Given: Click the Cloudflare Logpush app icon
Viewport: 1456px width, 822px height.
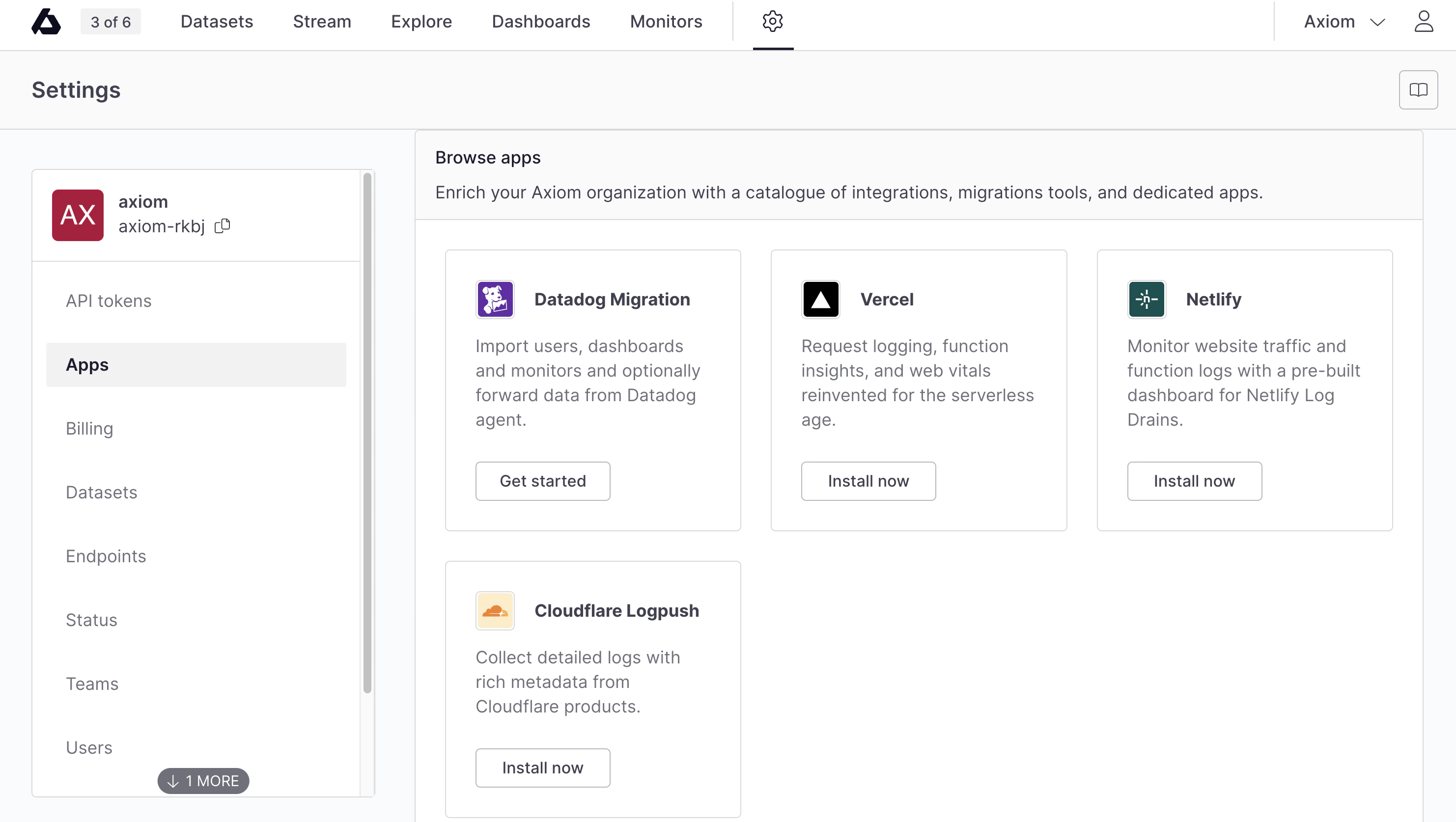Looking at the screenshot, I should pyautogui.click(x=495, y=610).
